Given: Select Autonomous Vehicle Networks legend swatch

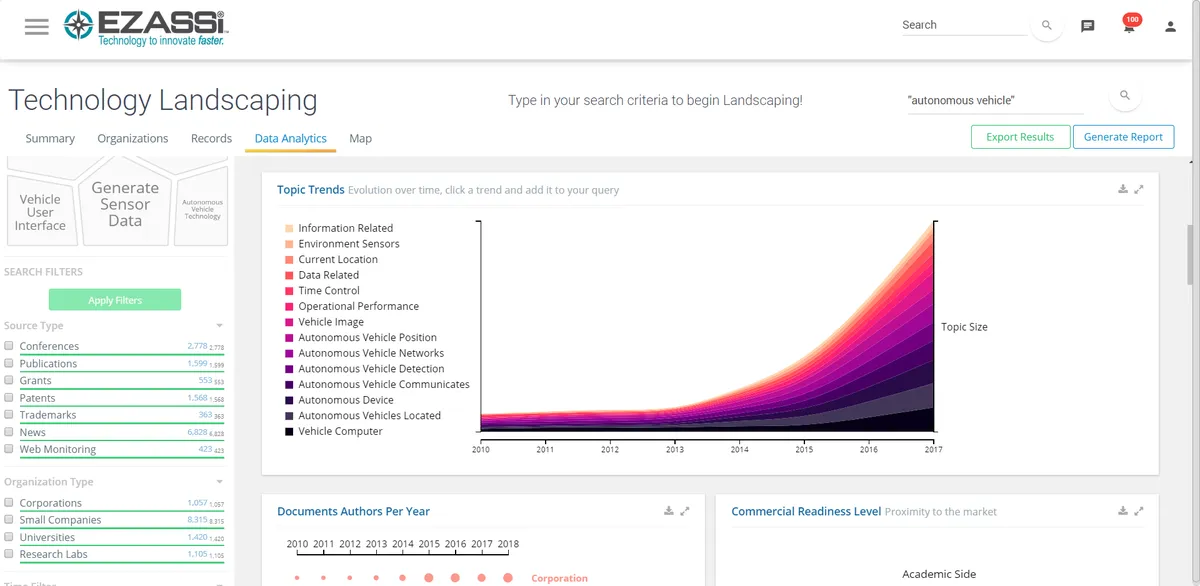Looking at the screenshot, I should coord(289,353).
